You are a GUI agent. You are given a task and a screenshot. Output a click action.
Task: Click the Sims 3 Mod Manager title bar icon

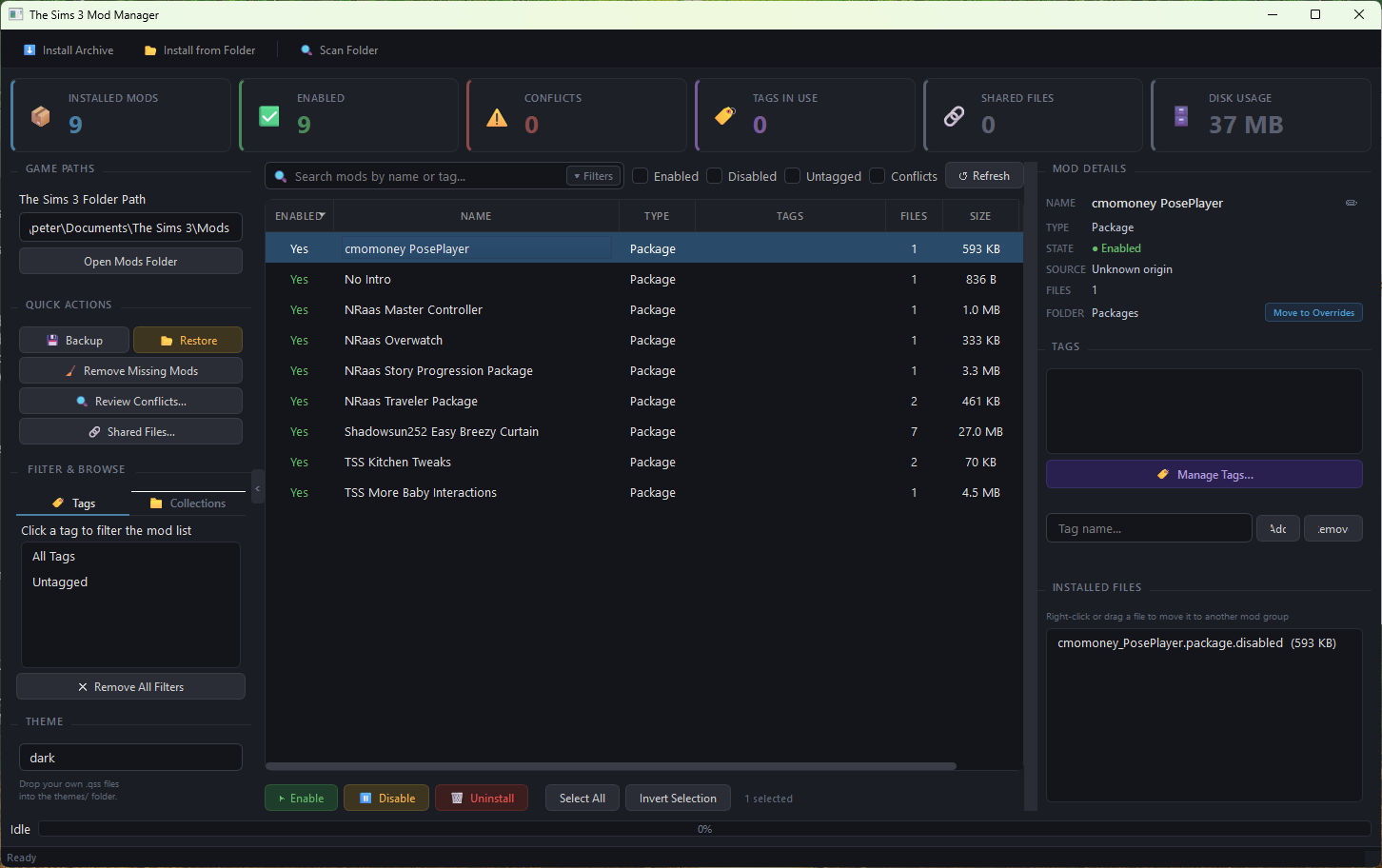click(x=15, y=14)
